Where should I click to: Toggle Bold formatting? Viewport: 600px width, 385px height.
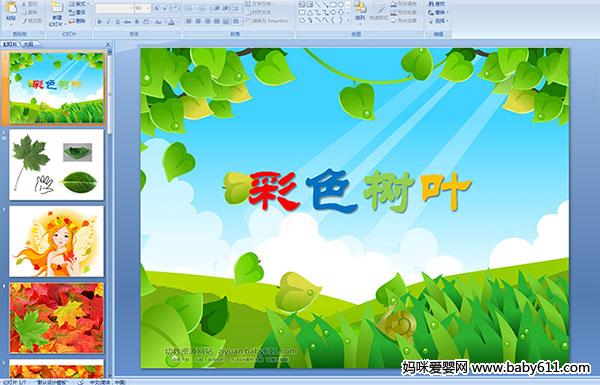pyautogui.click(x=99, y=22)
